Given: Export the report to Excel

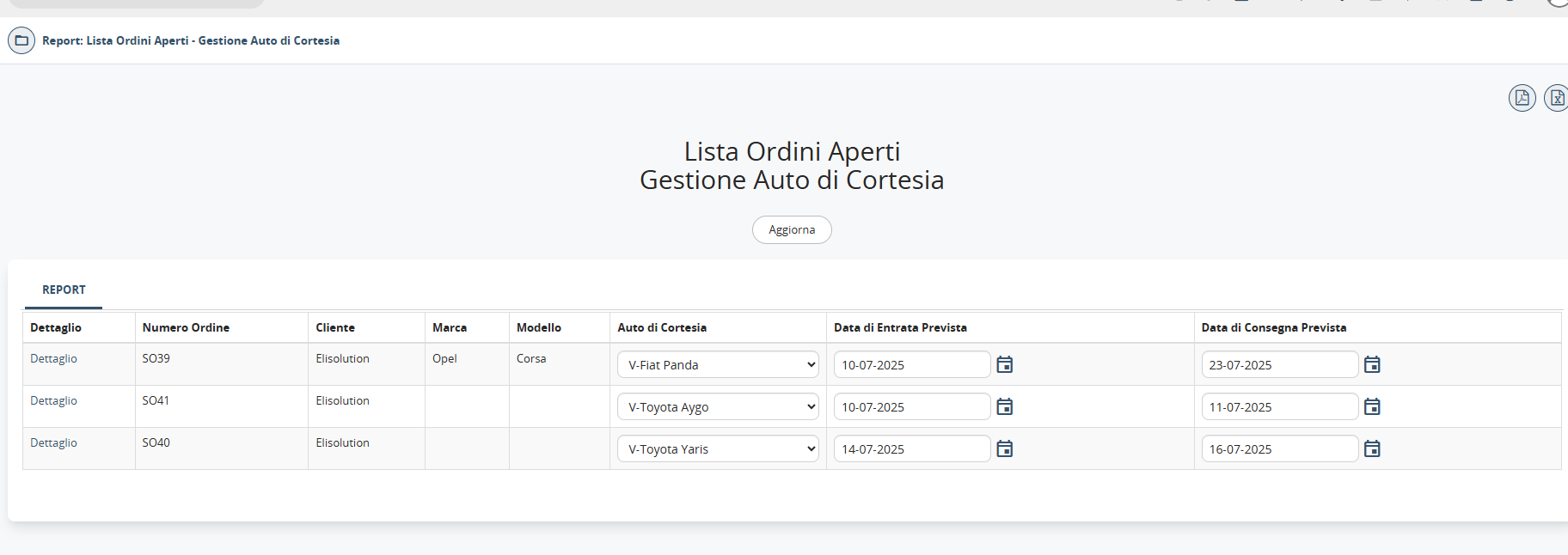Looking at the screenshot, I should (1556, 98).
